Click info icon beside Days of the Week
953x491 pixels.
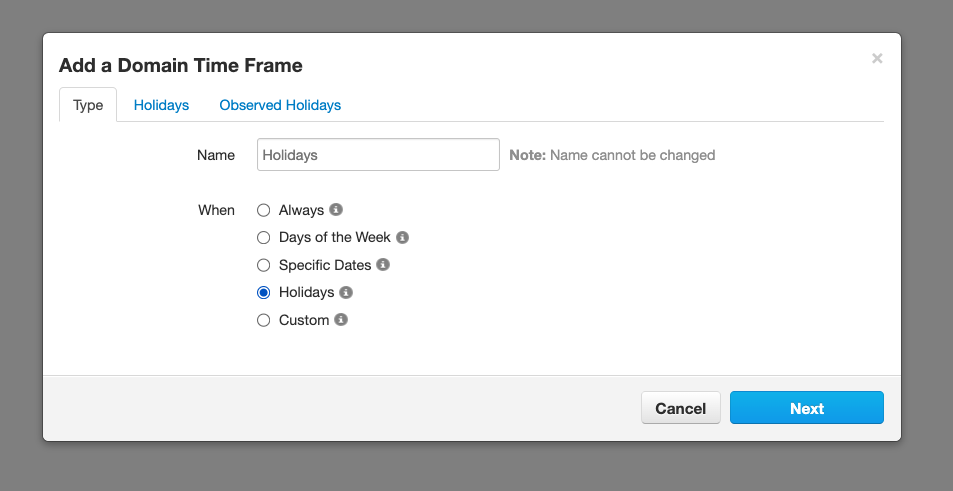point(402,237)
